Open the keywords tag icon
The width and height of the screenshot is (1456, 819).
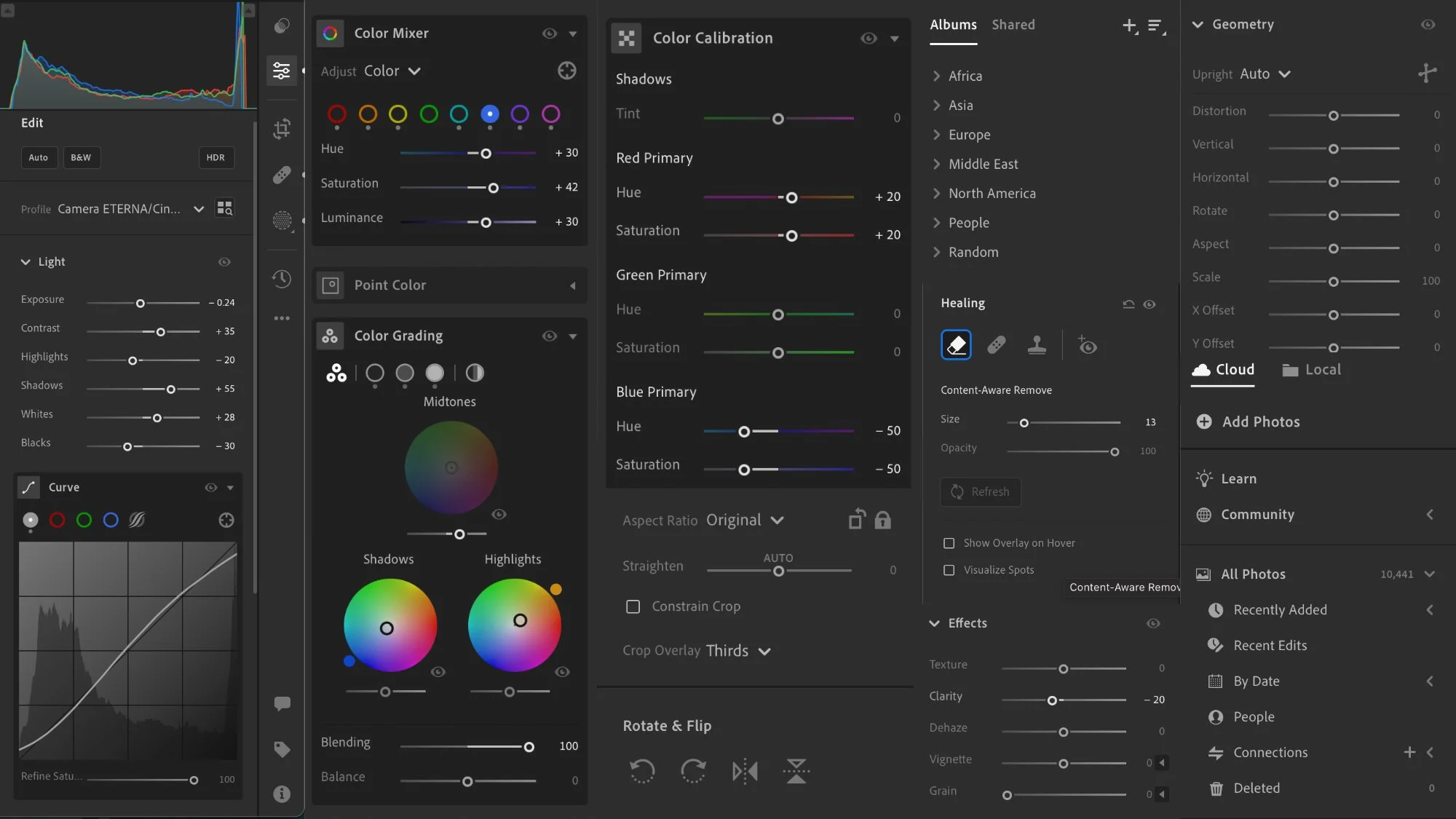(x=282, y=749)
